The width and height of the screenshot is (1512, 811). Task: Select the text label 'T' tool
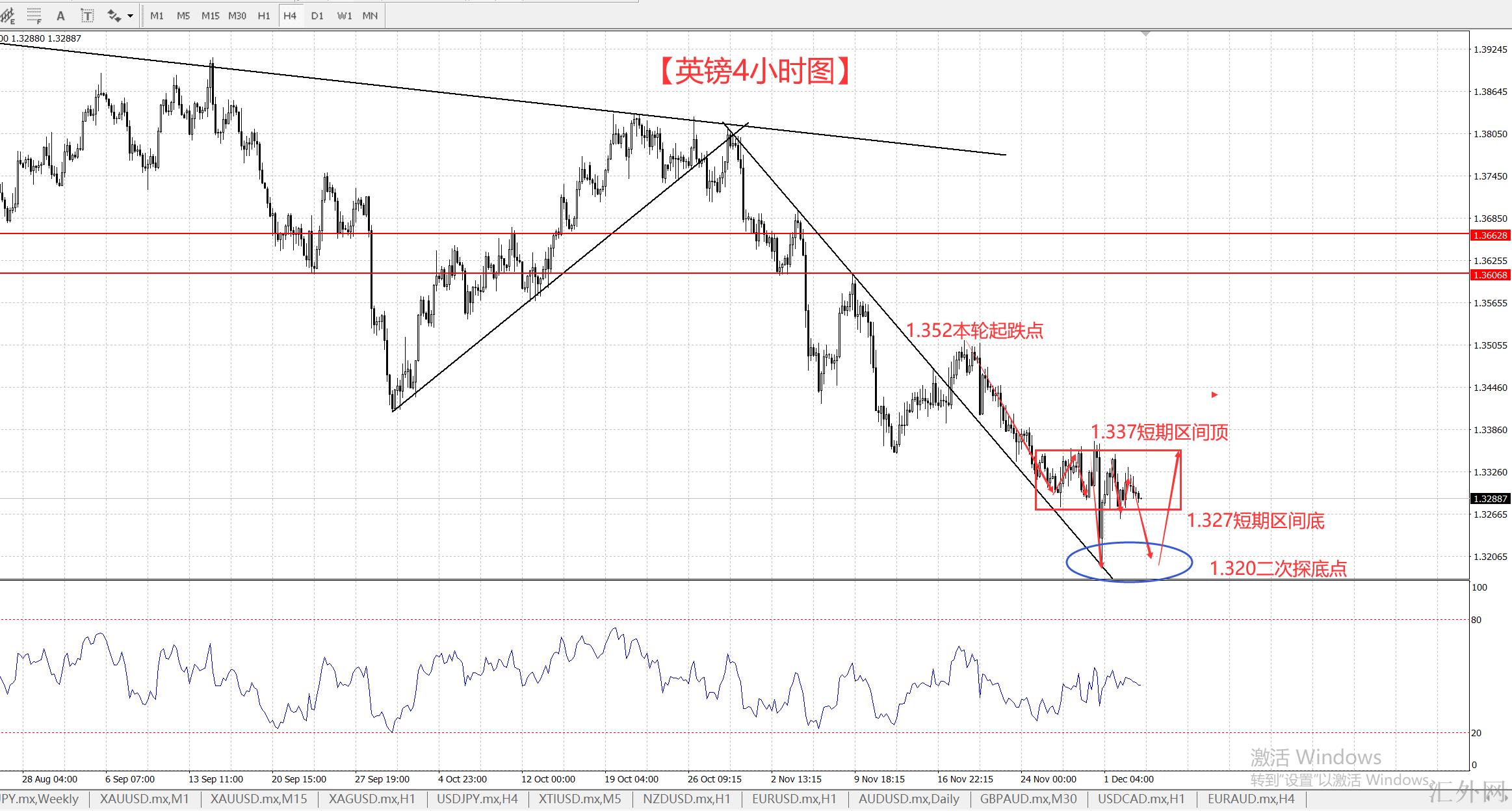(86, 16)
